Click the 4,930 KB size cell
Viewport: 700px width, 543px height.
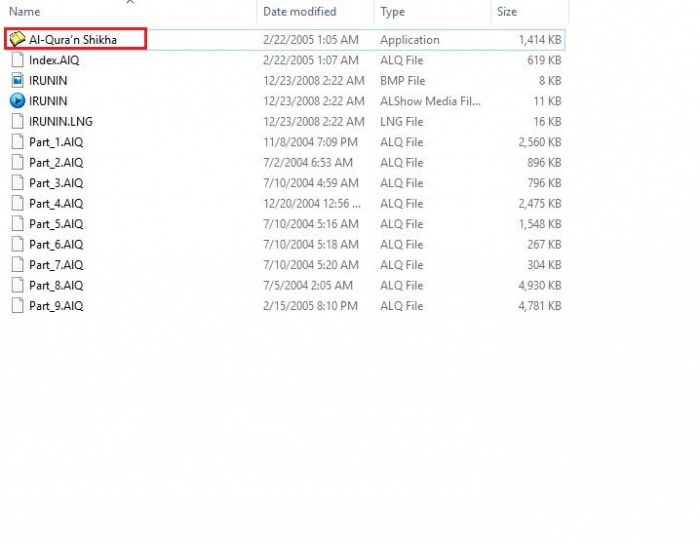540,286
